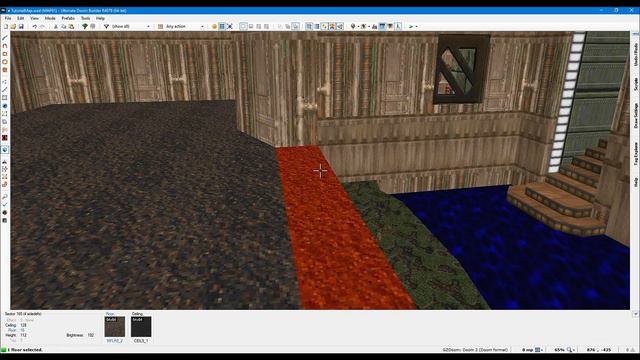
Task: Toggle the highlighted paste-options toolbar button
Action: 296,27
